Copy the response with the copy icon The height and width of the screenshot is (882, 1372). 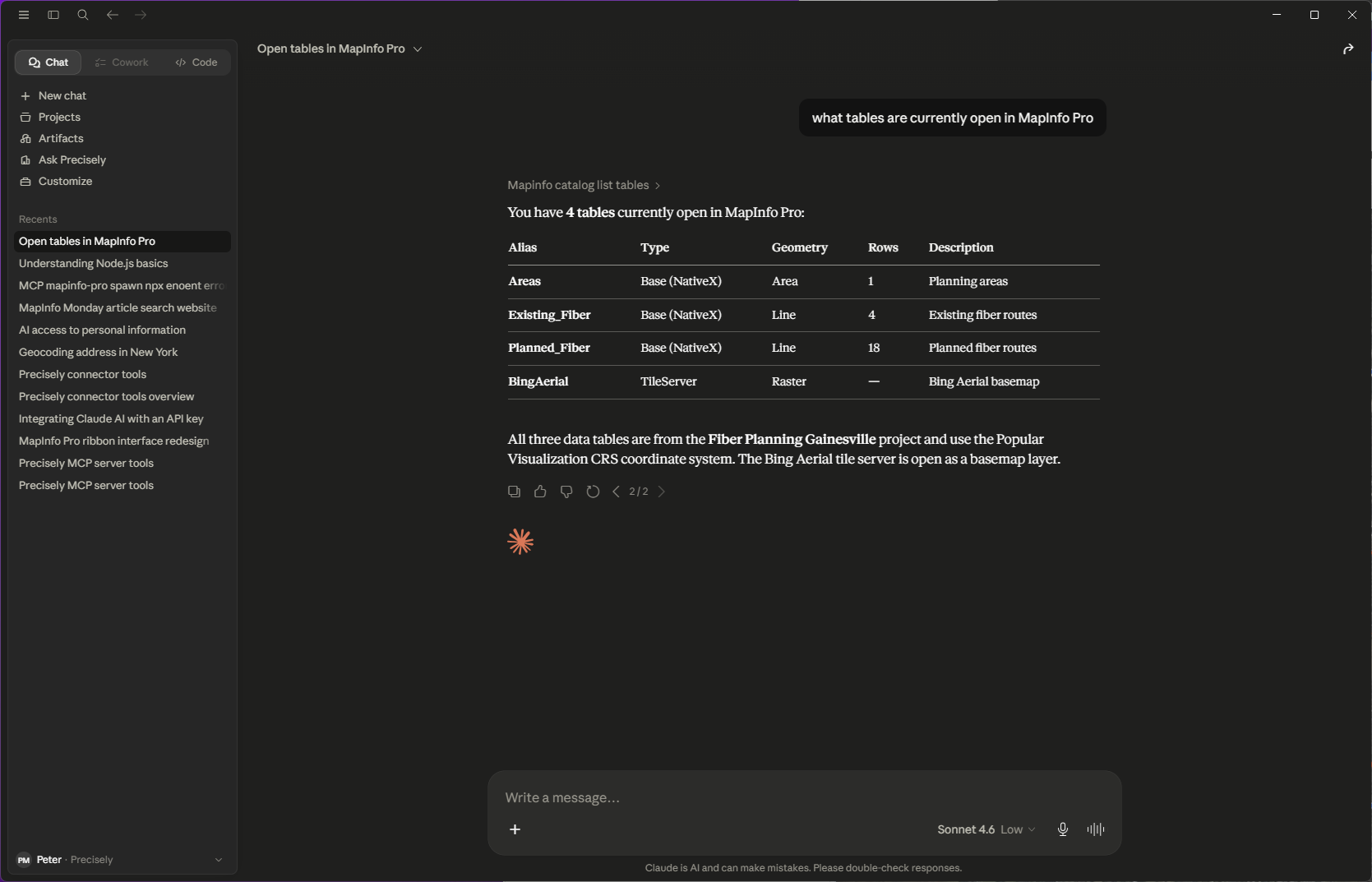[515, 492]
